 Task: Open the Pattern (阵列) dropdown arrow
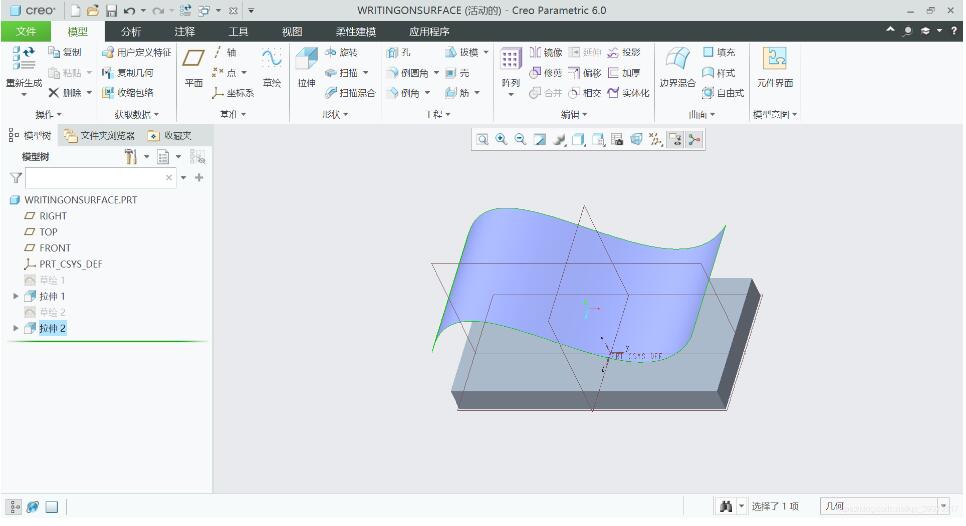pyautogui.click(x=511, y=95)
